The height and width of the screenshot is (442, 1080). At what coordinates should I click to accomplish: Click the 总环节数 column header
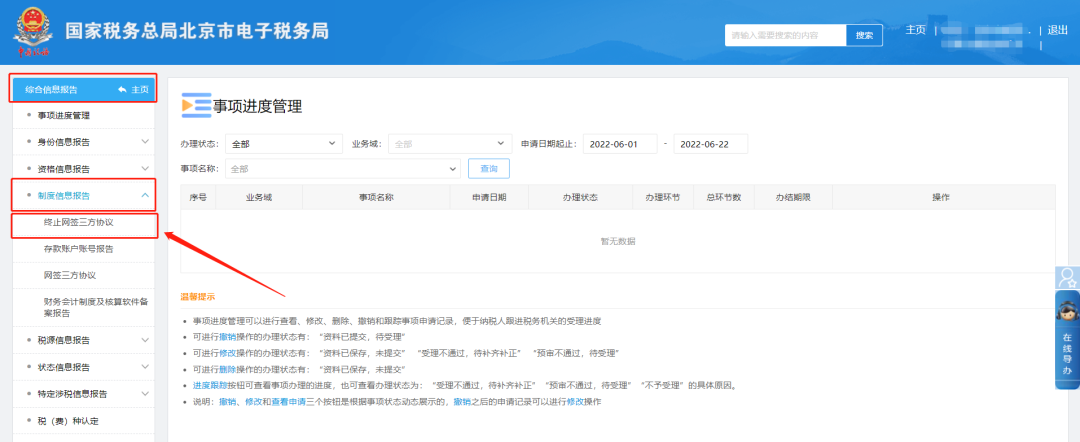click(724, 198)
